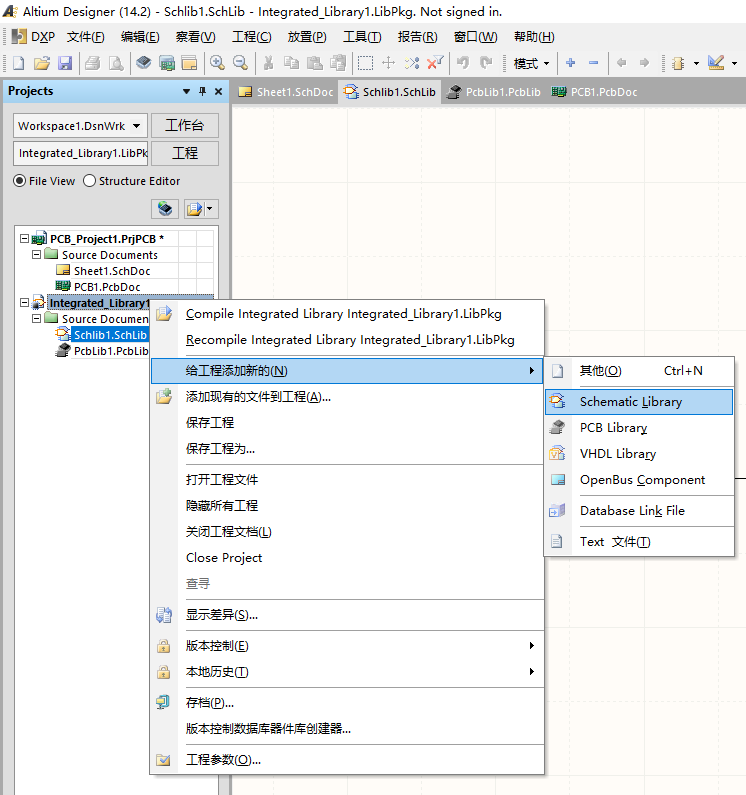Viewport: 746px width, 795px height.
Task: Choose PCB Library from submenu
Action: pos(639,428)
